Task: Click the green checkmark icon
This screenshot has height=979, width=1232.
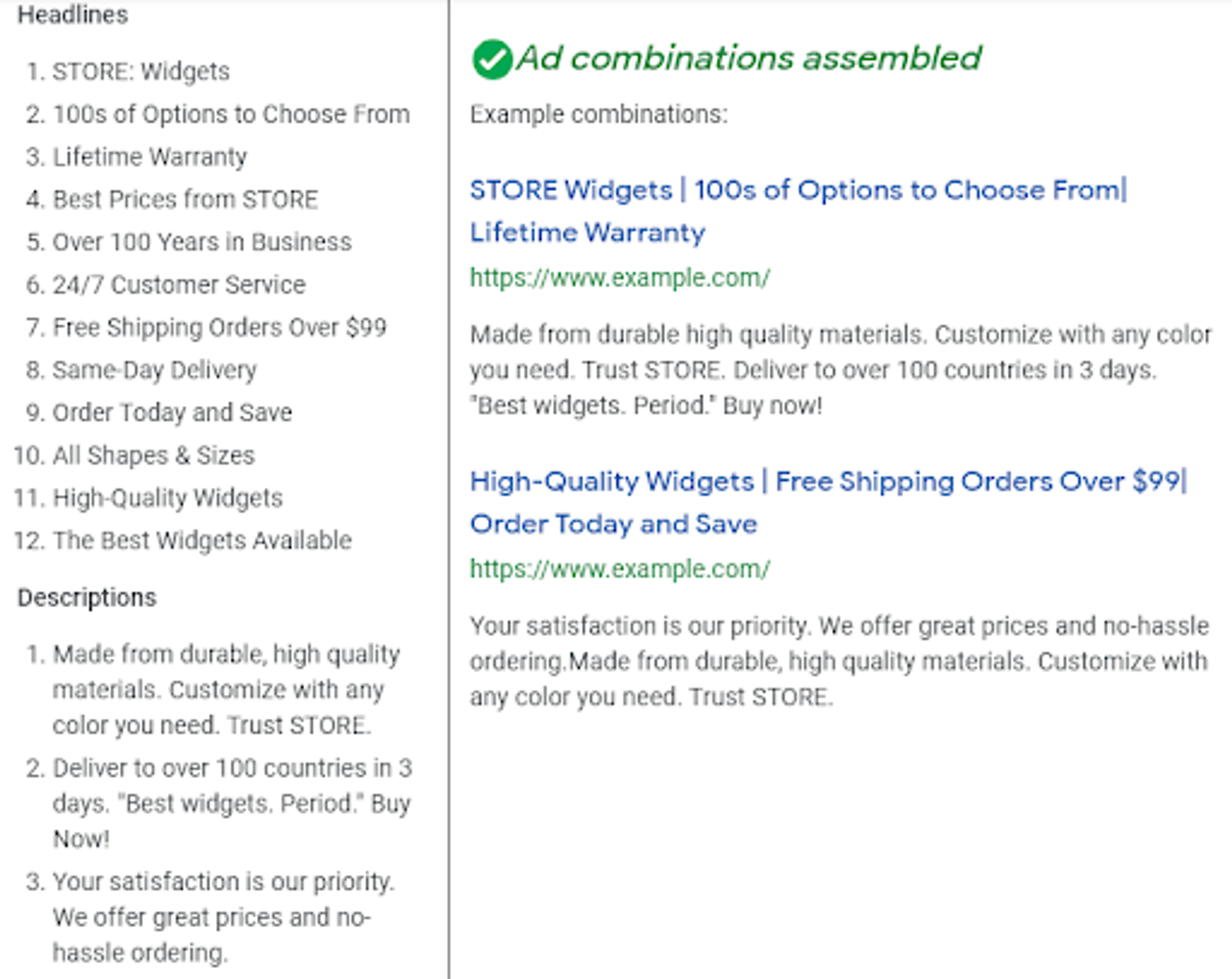Action: click(491, 59)
